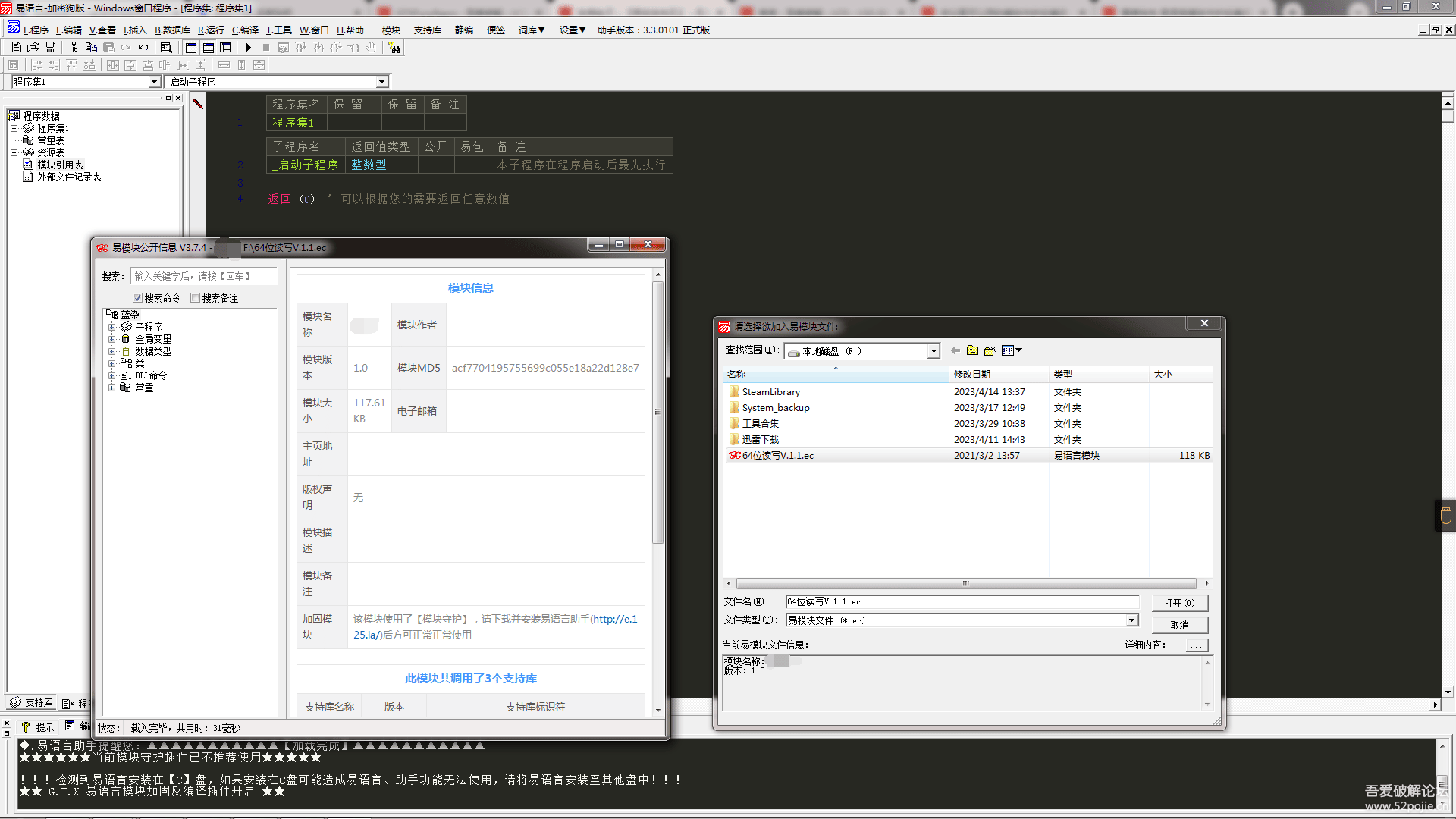This screenshot has width=1456, height=819.
Task: Click the help search binoculars icon
Action: point(394,48)
